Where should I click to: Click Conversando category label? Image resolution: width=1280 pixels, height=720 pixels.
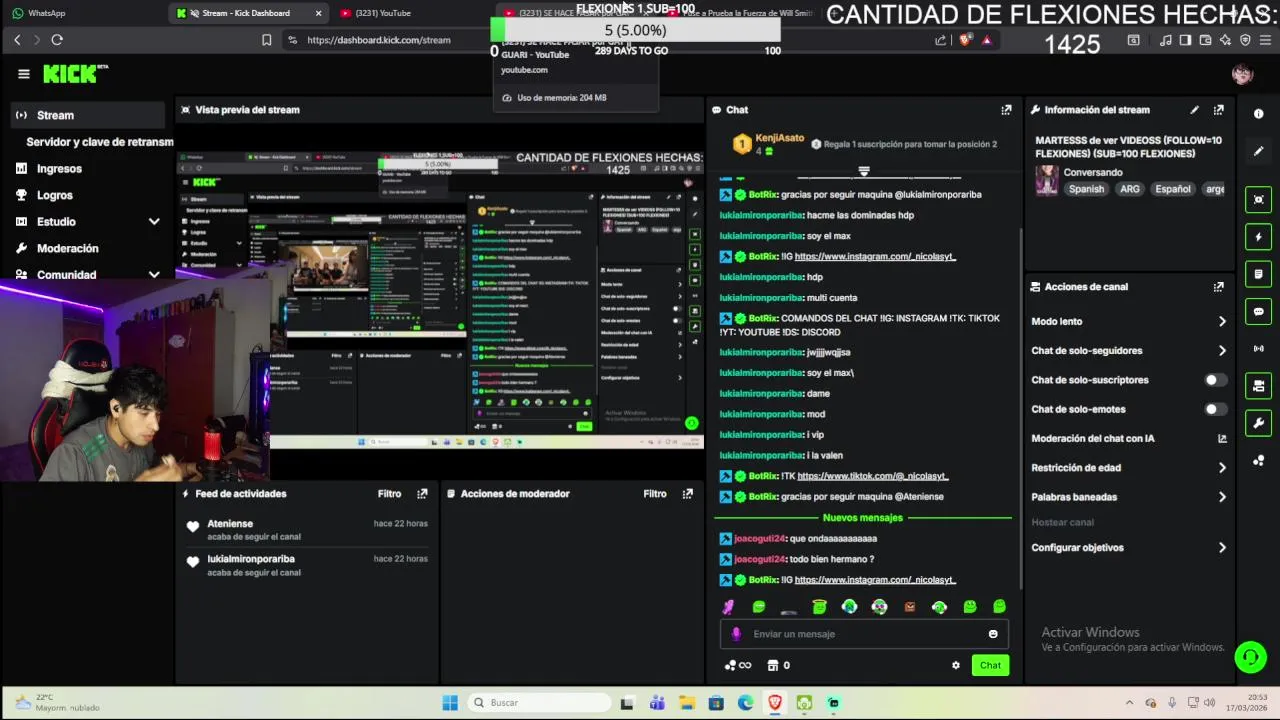[1093, 172]
